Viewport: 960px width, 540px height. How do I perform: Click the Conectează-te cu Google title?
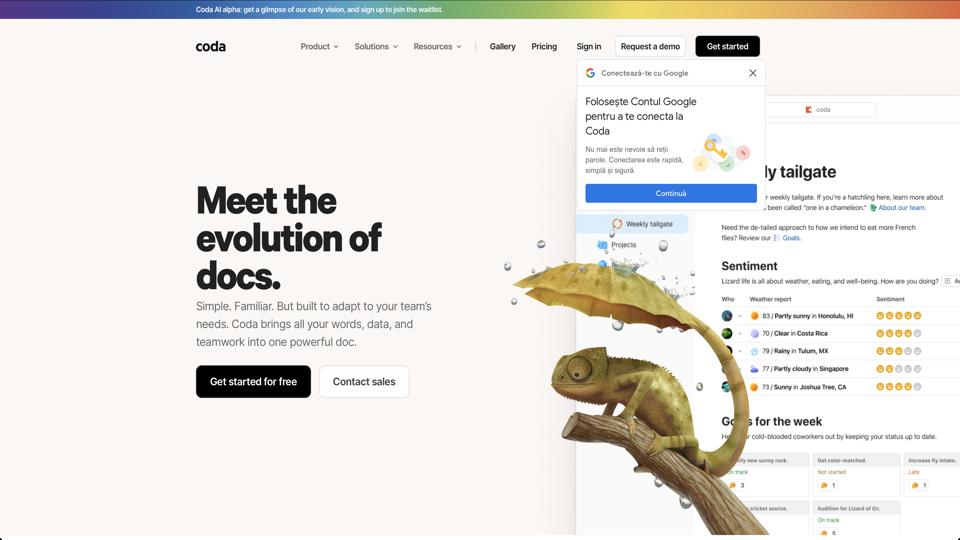click(x=645, y=73)
